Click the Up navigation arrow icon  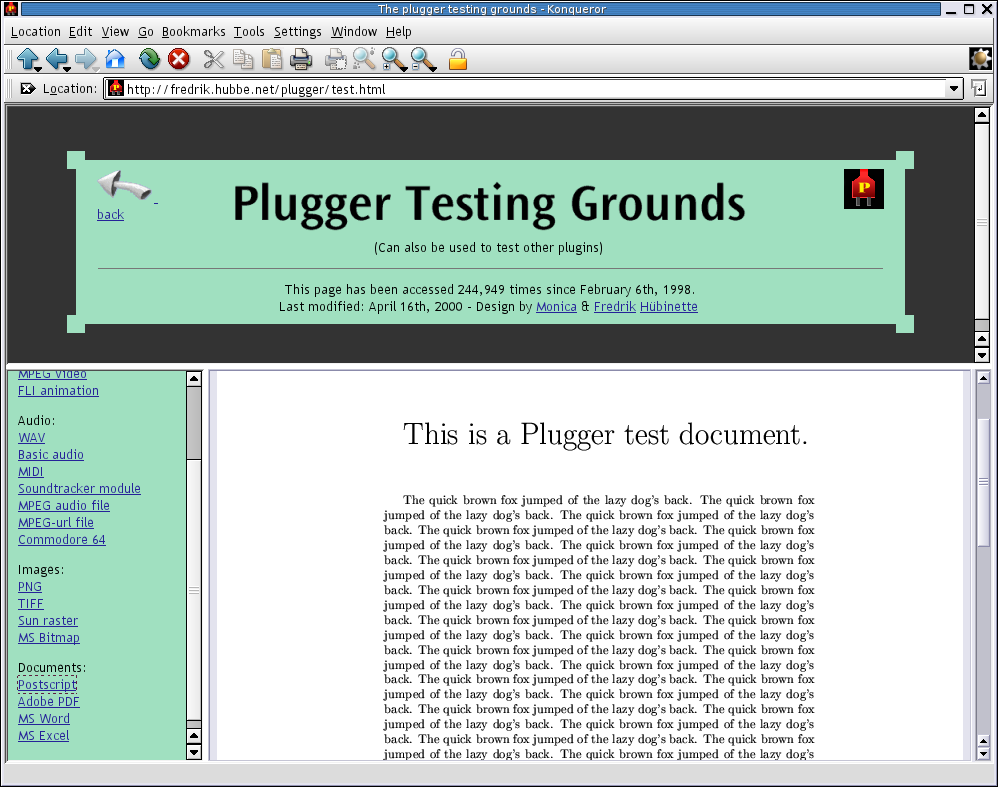click(26, 59)
